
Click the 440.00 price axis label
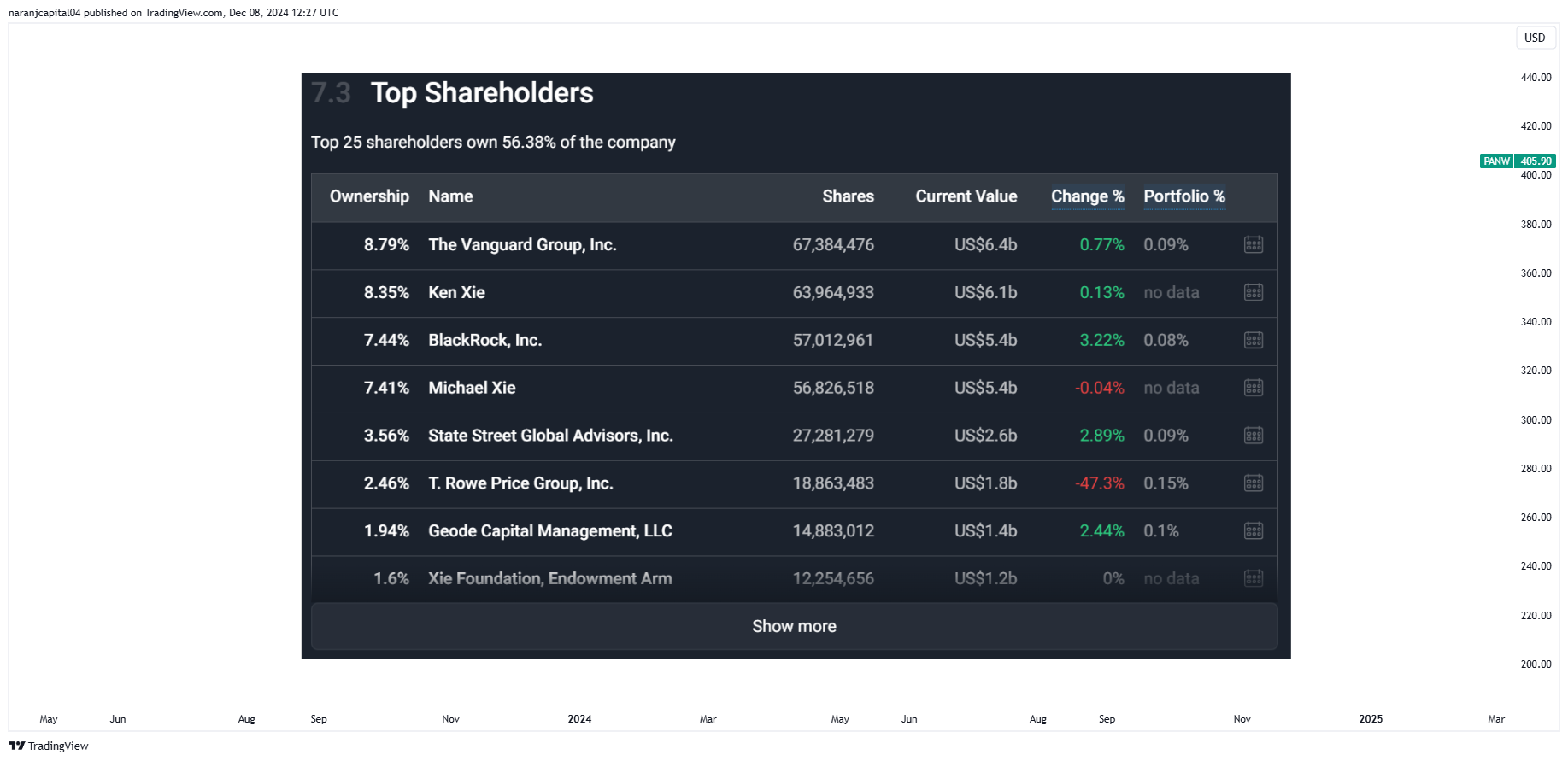(1536, 78)
